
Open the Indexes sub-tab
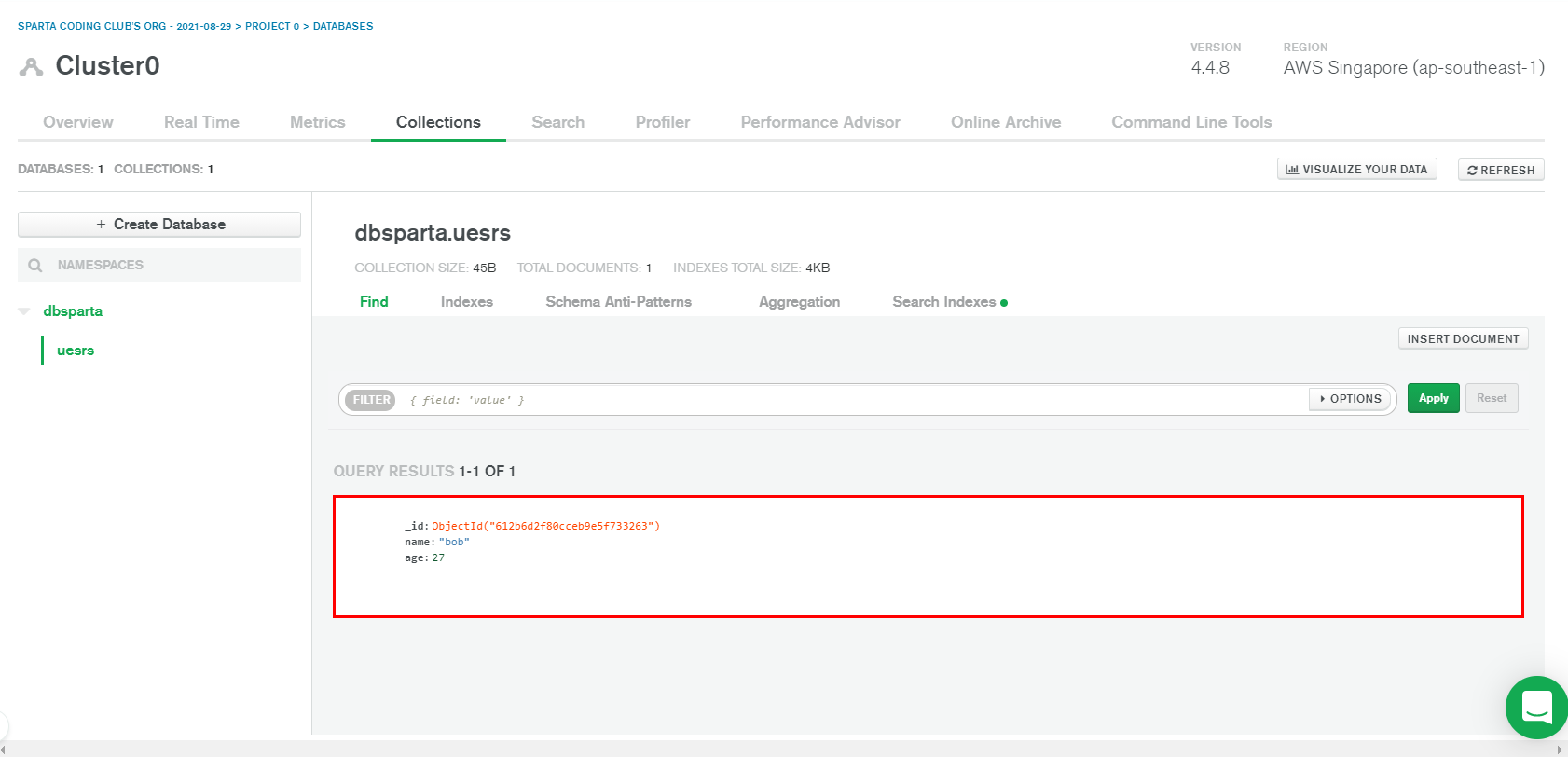[467, 302]
